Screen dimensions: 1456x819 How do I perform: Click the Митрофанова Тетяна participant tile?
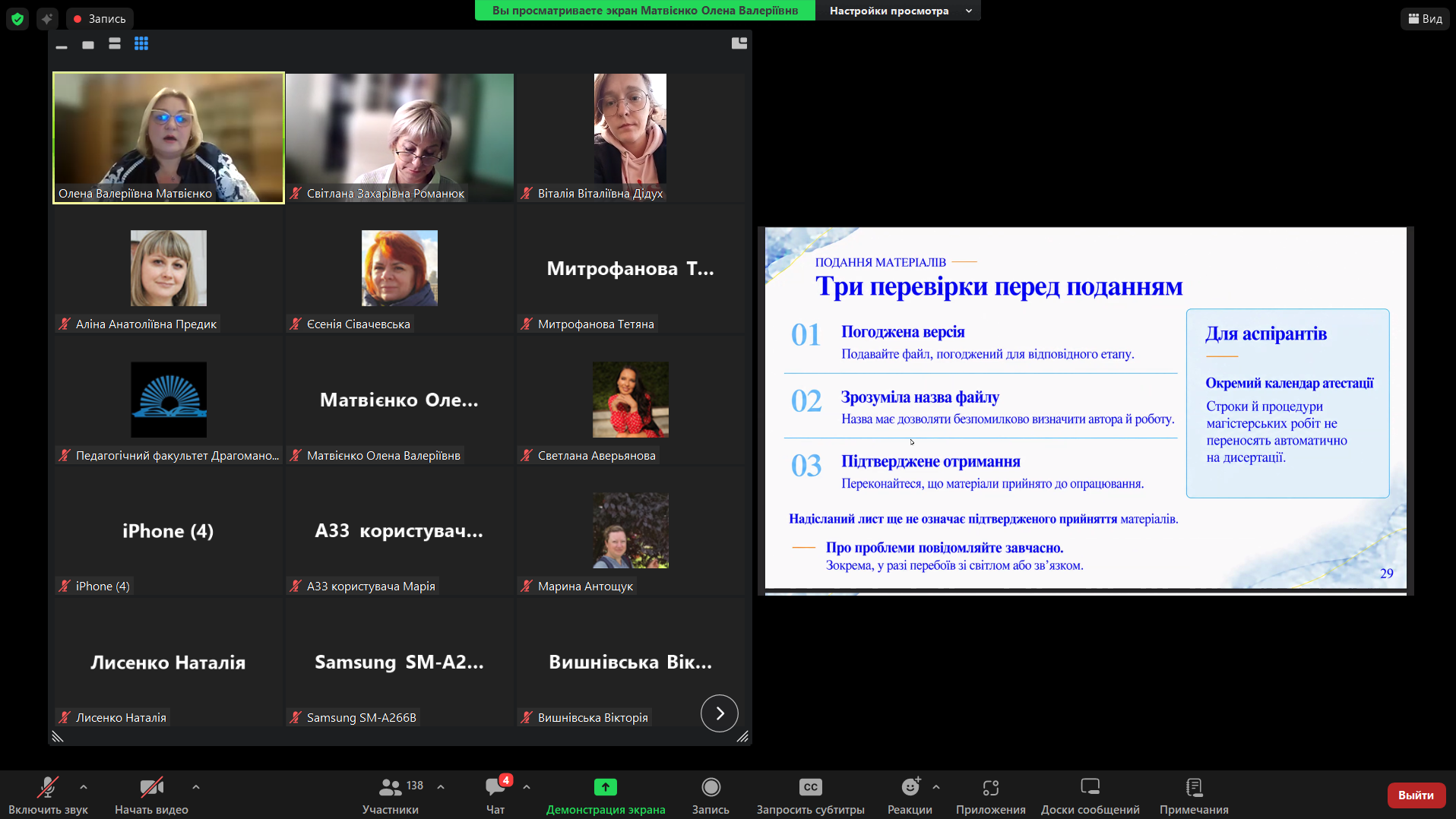pyautogui.click(x=630, y=269)
